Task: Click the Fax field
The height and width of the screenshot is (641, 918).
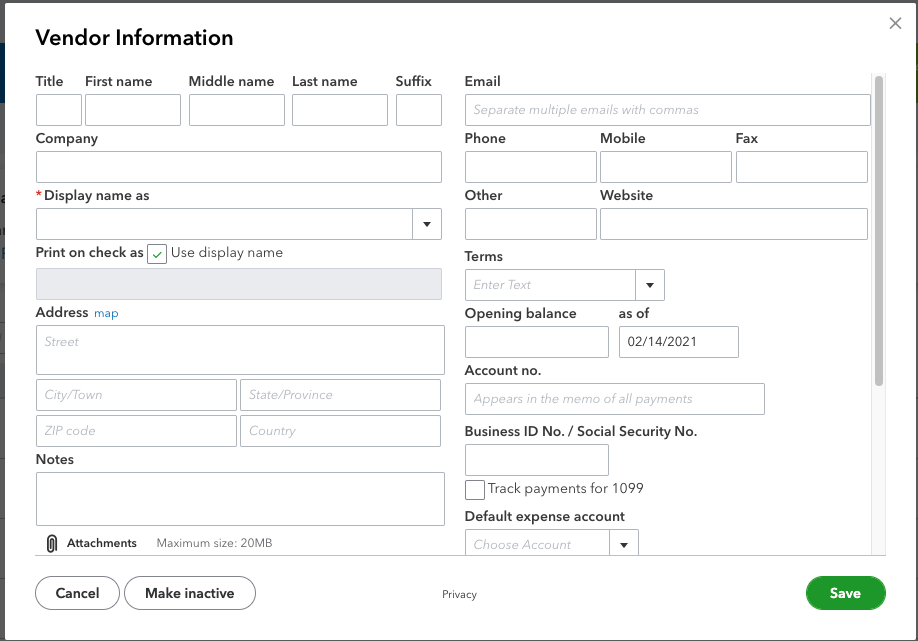Action: [801, 167]
